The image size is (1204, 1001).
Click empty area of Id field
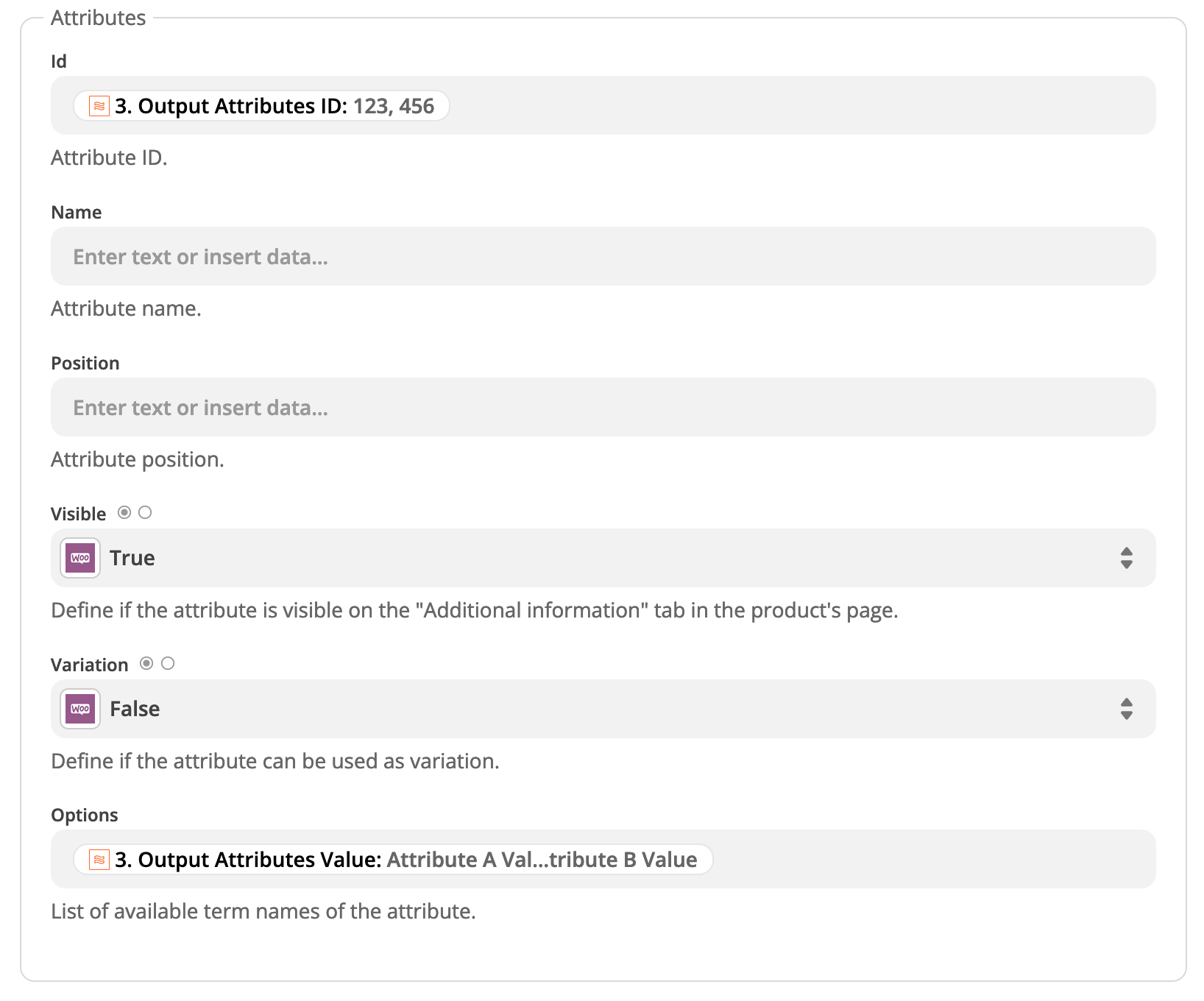pos(810,106)
